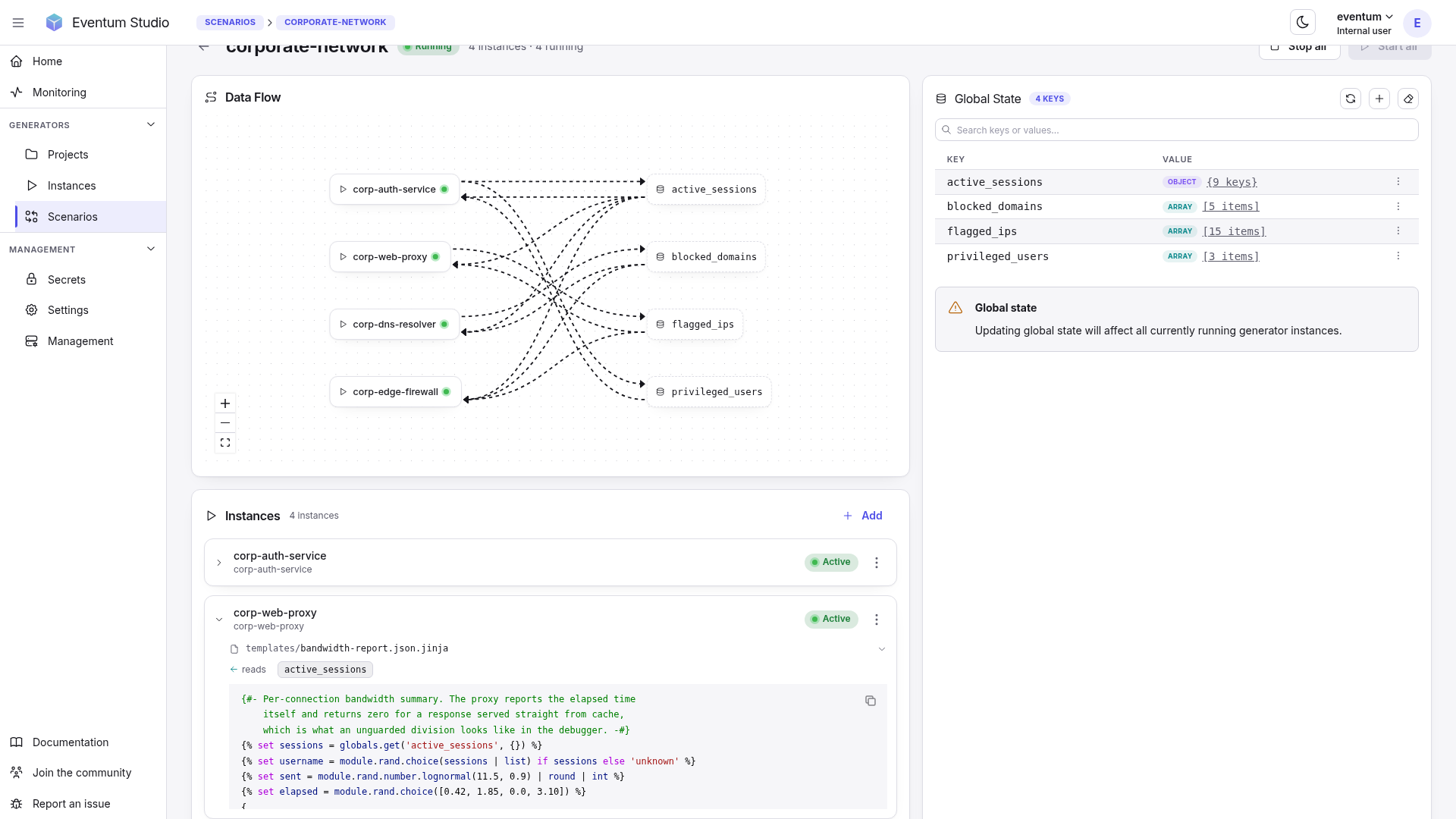Click the Active badge of corp-auth-service
This screenshot has height=819, width=1456.
(831, 562)
